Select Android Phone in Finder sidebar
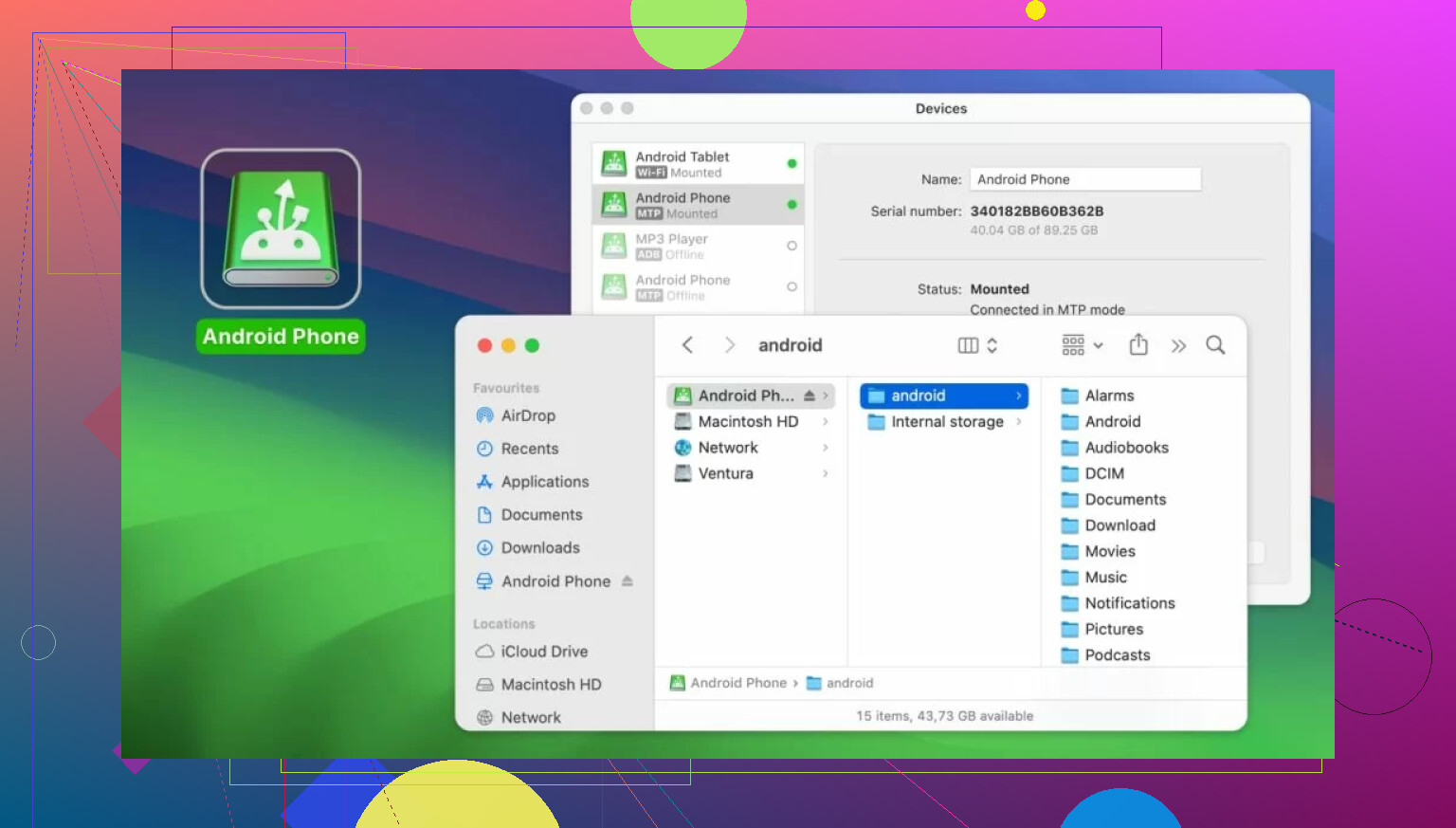Image resolution: width=1456 pixels, height=828 pixels. point(543,581)
